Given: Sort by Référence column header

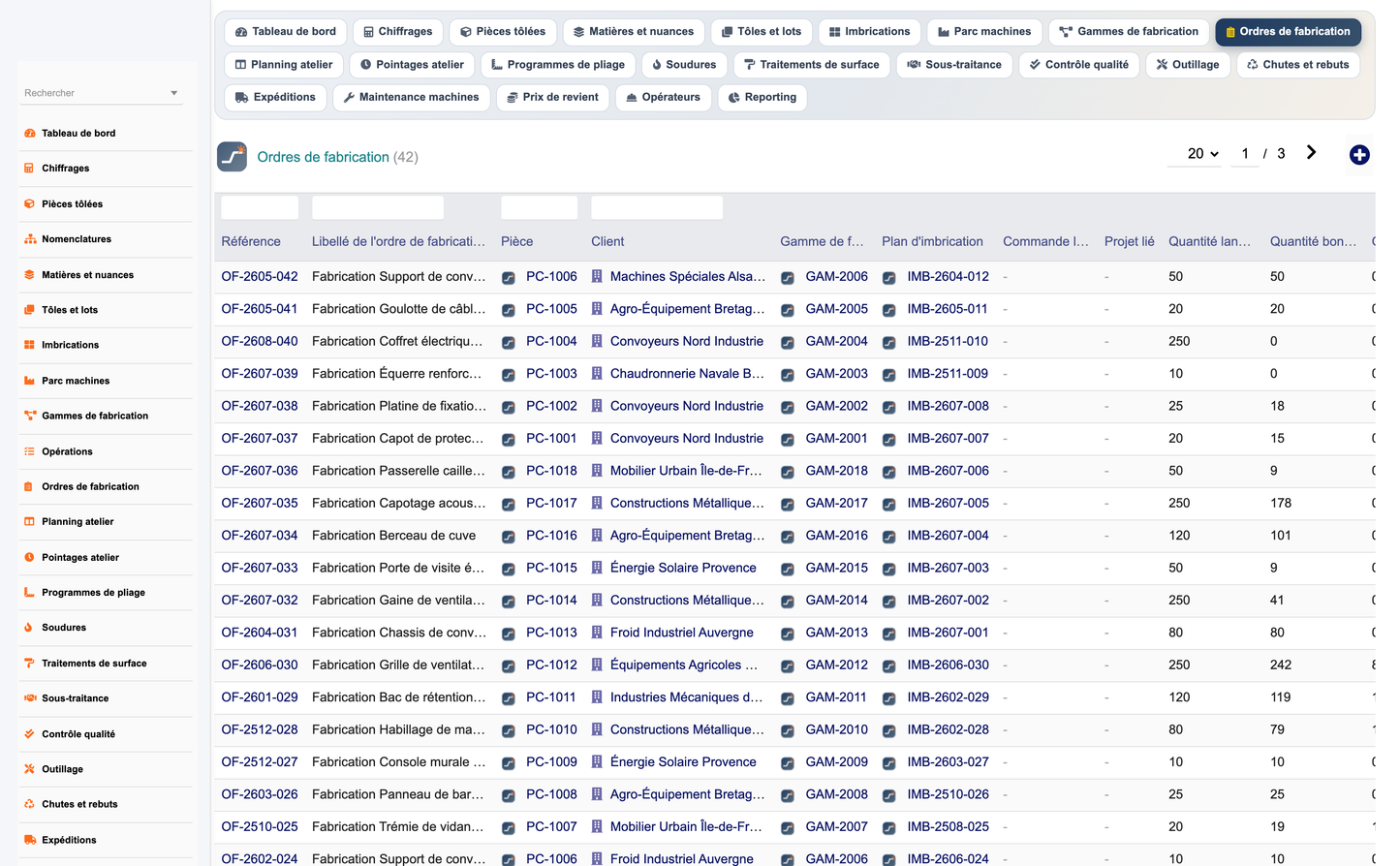Looking at the screenshot, I should (x=251, y=242).
